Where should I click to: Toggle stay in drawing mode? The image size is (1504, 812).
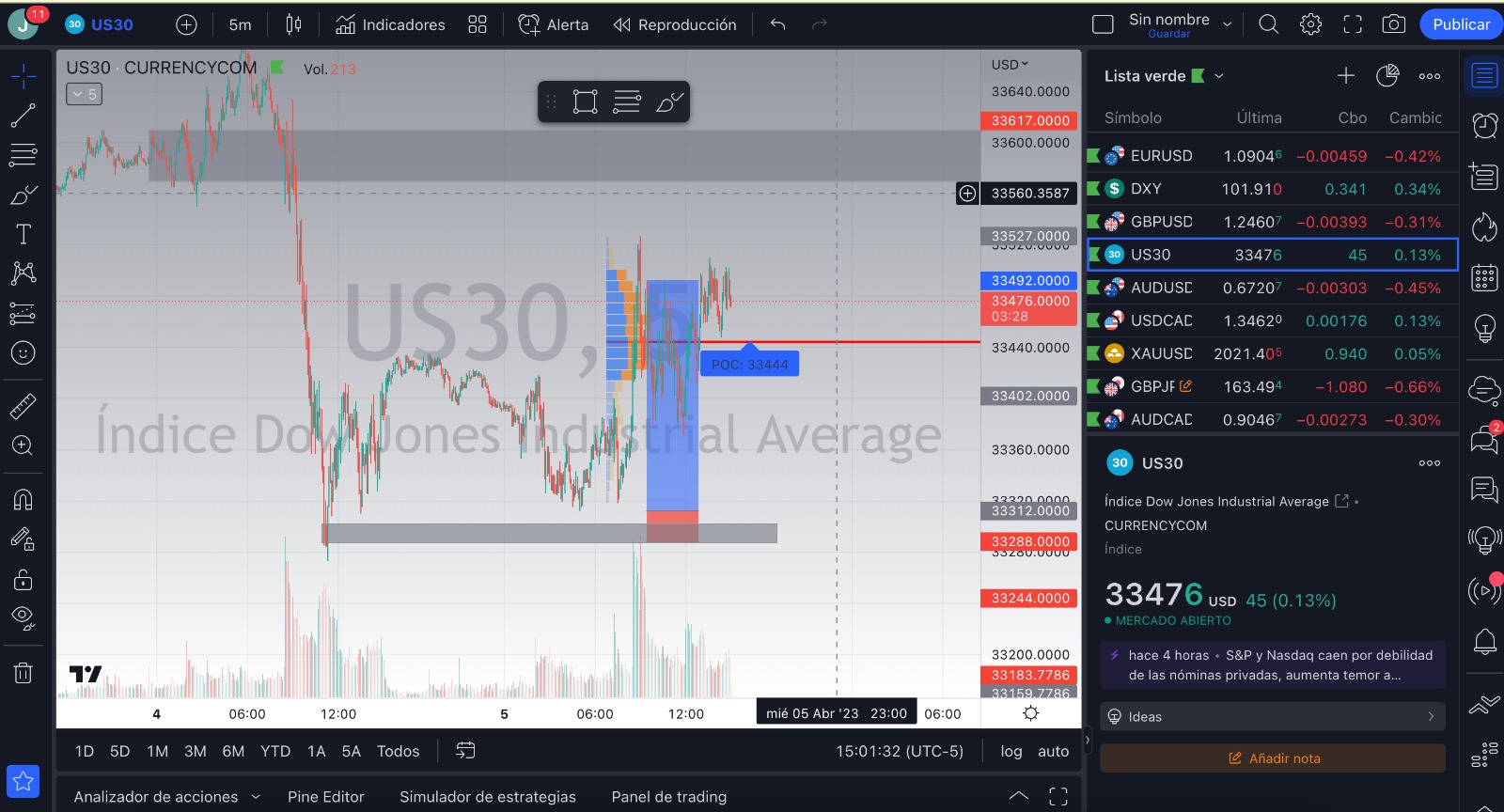pyautogui.click(x=23, y=539)
